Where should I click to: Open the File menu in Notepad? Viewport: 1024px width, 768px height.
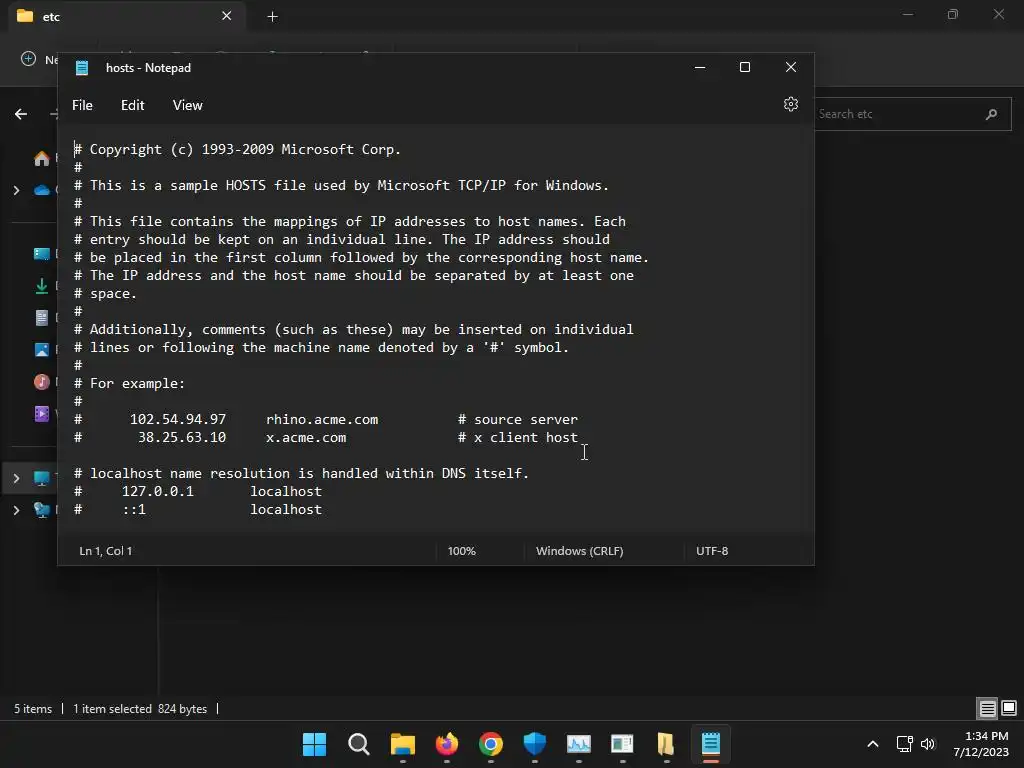tap(82, 105)
